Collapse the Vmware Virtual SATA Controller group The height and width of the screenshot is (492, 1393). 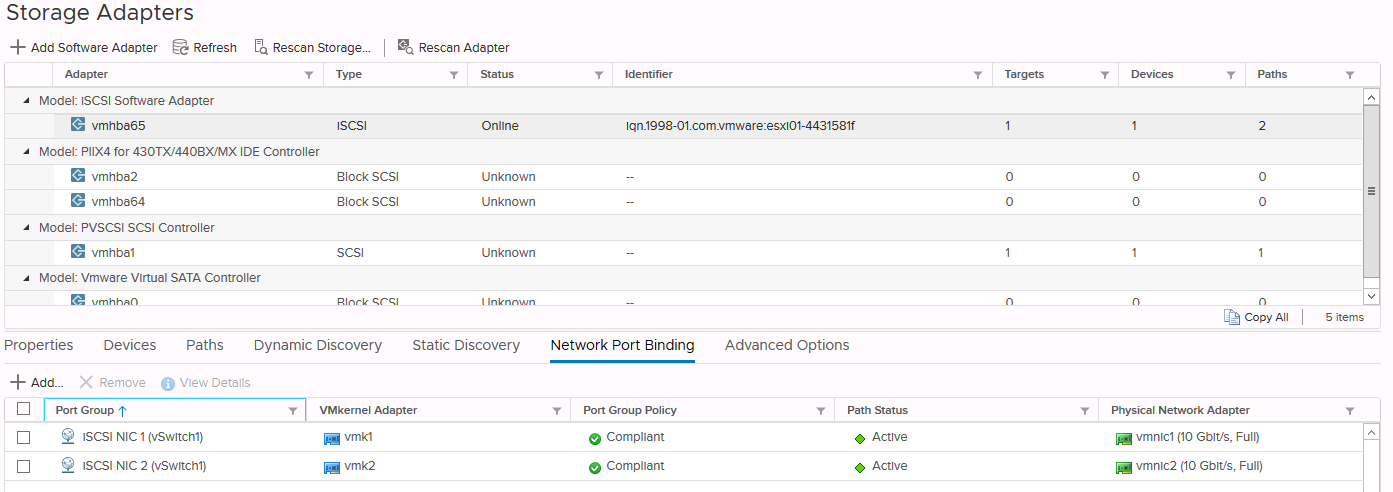(27, 278)
